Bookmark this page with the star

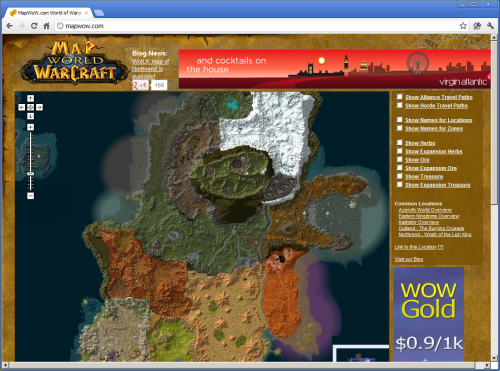463,26
